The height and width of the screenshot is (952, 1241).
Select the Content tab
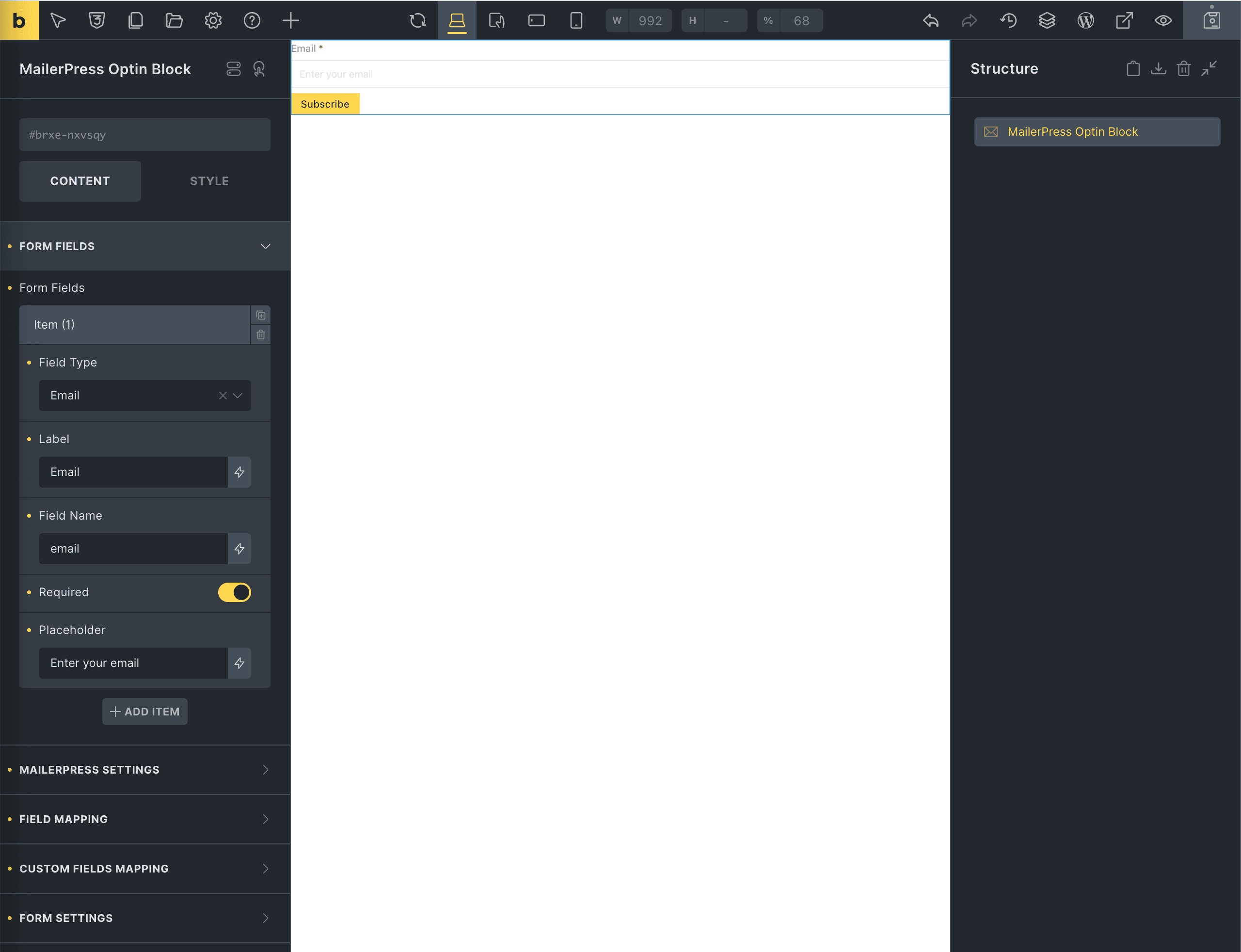80,181
